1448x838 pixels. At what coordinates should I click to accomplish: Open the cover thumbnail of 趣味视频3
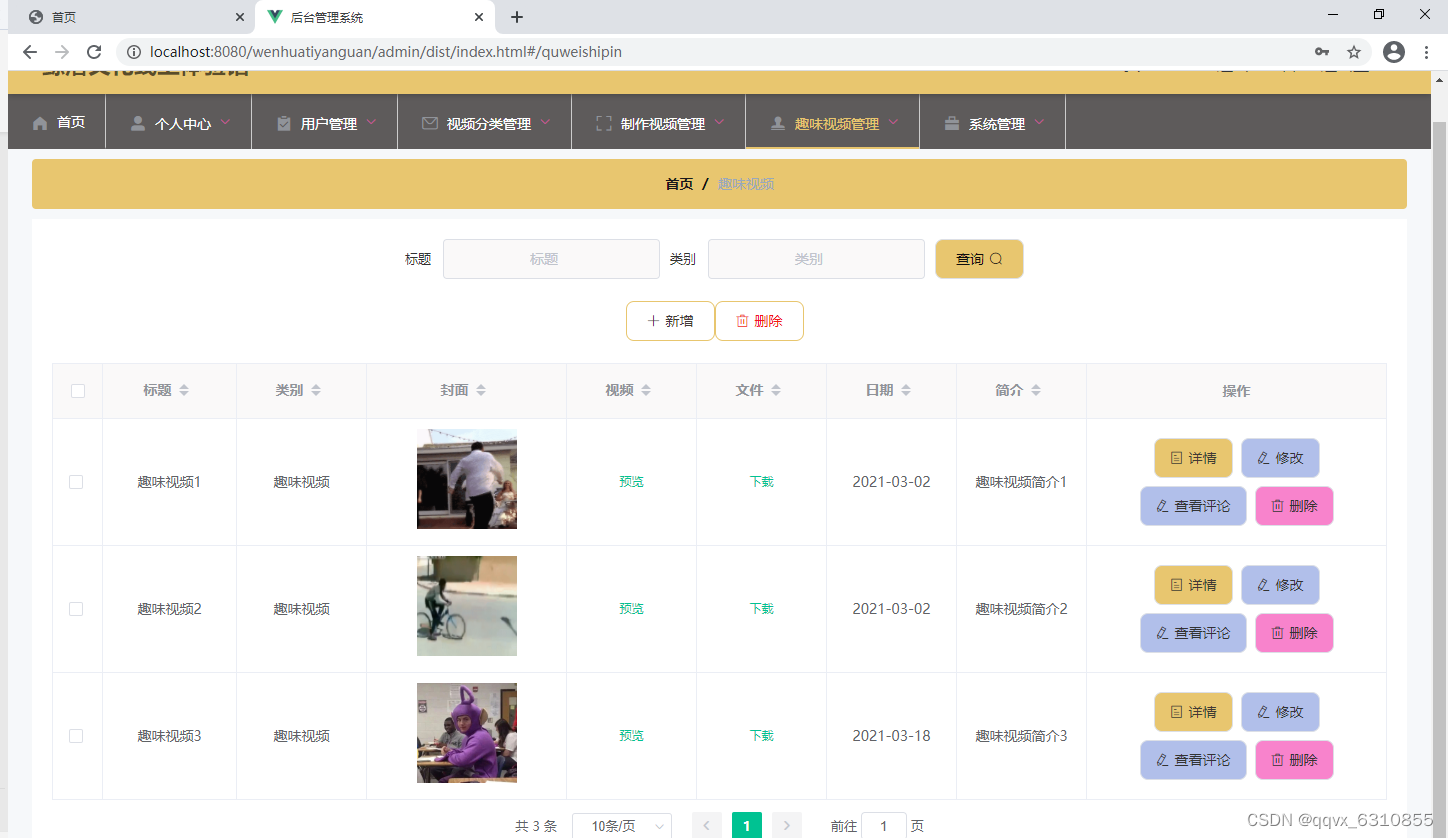coord(467,733)
